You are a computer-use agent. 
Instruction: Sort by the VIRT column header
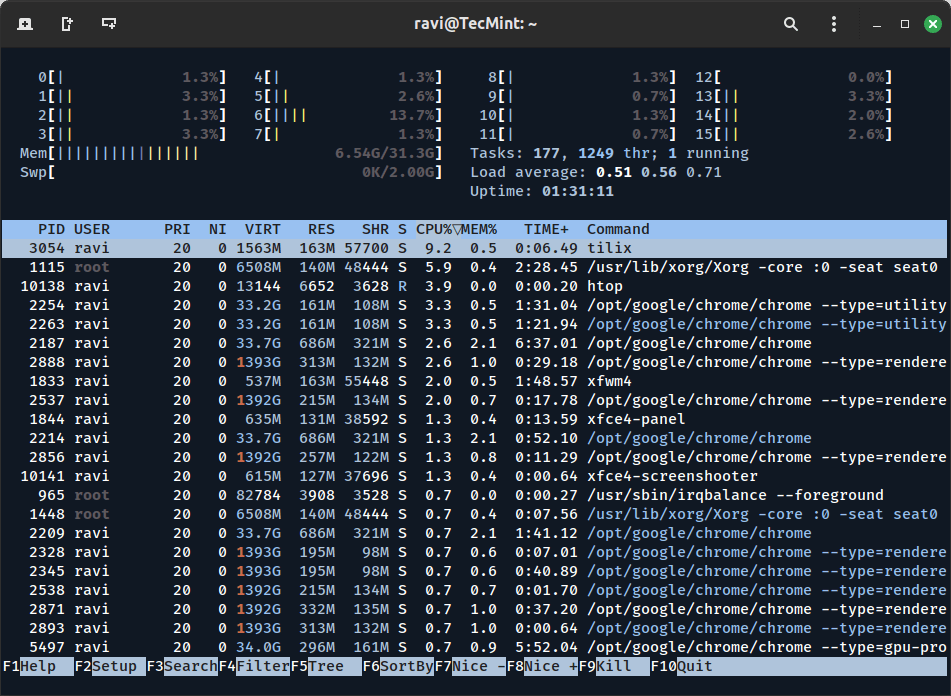(263, 229)
